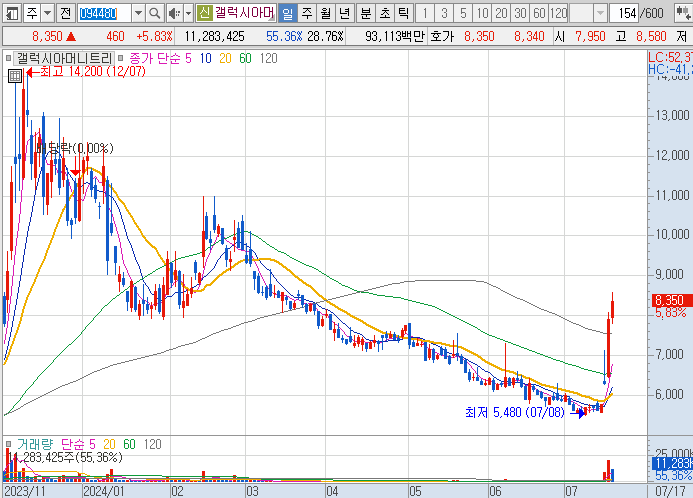This screenshot has height=498, width=693.
Task: Select the 일 (daily) chart period
Action: 288,14
